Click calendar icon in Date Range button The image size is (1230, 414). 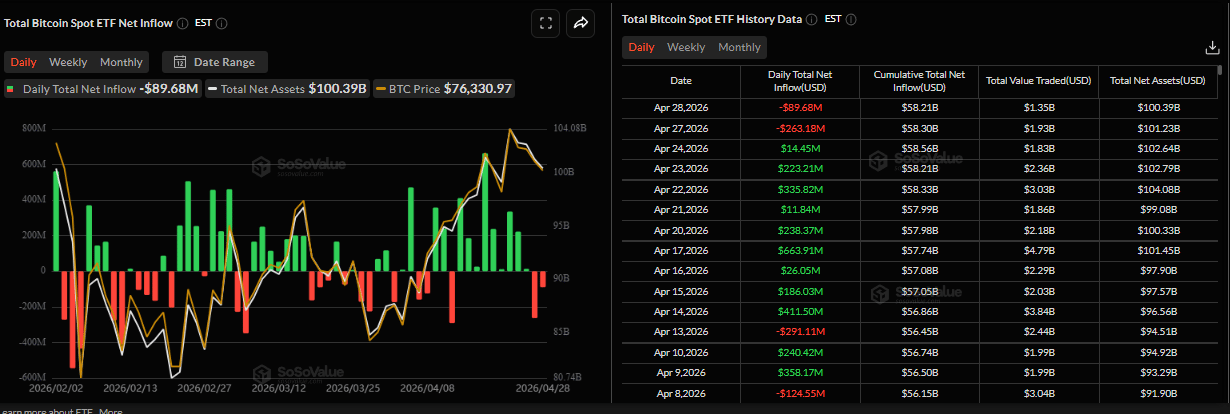(180, 62)
